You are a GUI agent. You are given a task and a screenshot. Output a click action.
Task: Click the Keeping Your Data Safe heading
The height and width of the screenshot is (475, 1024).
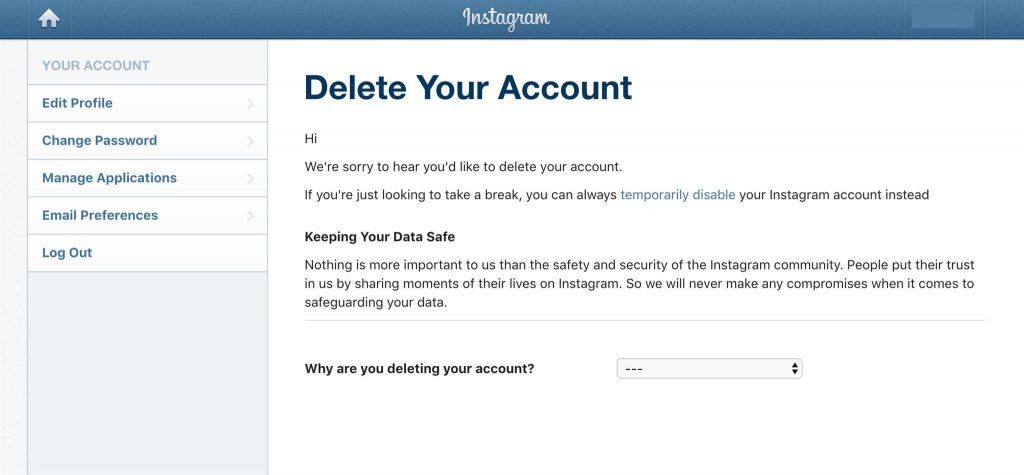(x=379, y=237)
